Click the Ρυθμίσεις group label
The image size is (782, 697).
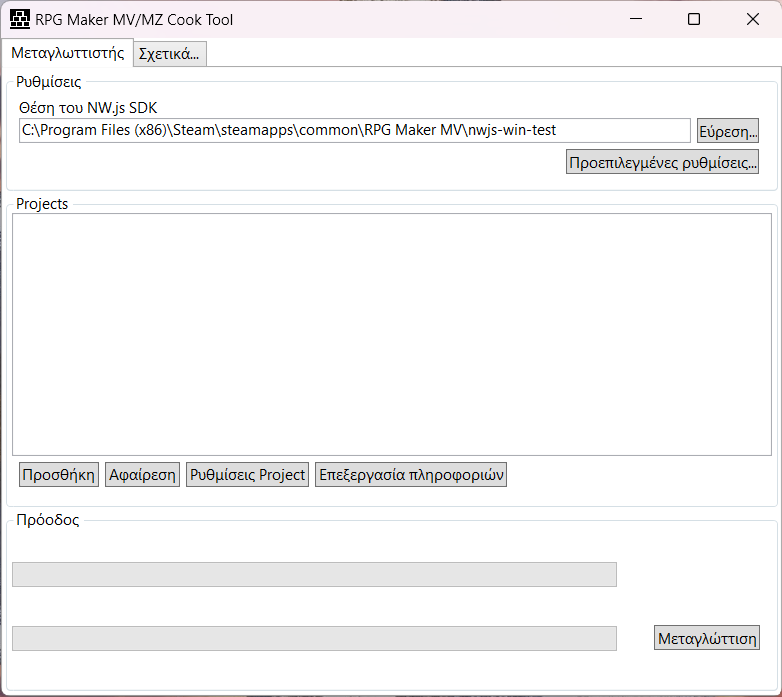pyautogui.click(x=48, y=82)
